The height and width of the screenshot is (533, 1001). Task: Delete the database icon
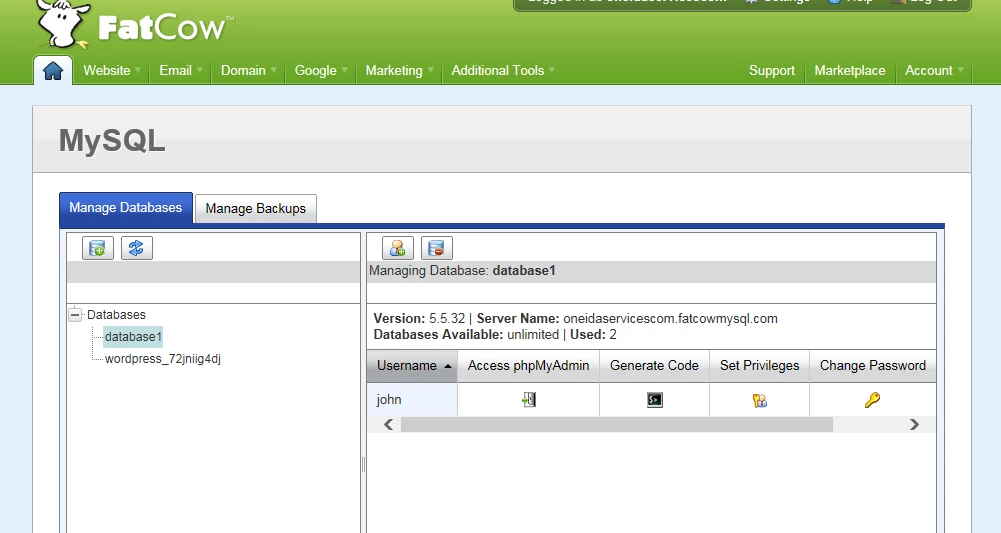click(437, 248)
